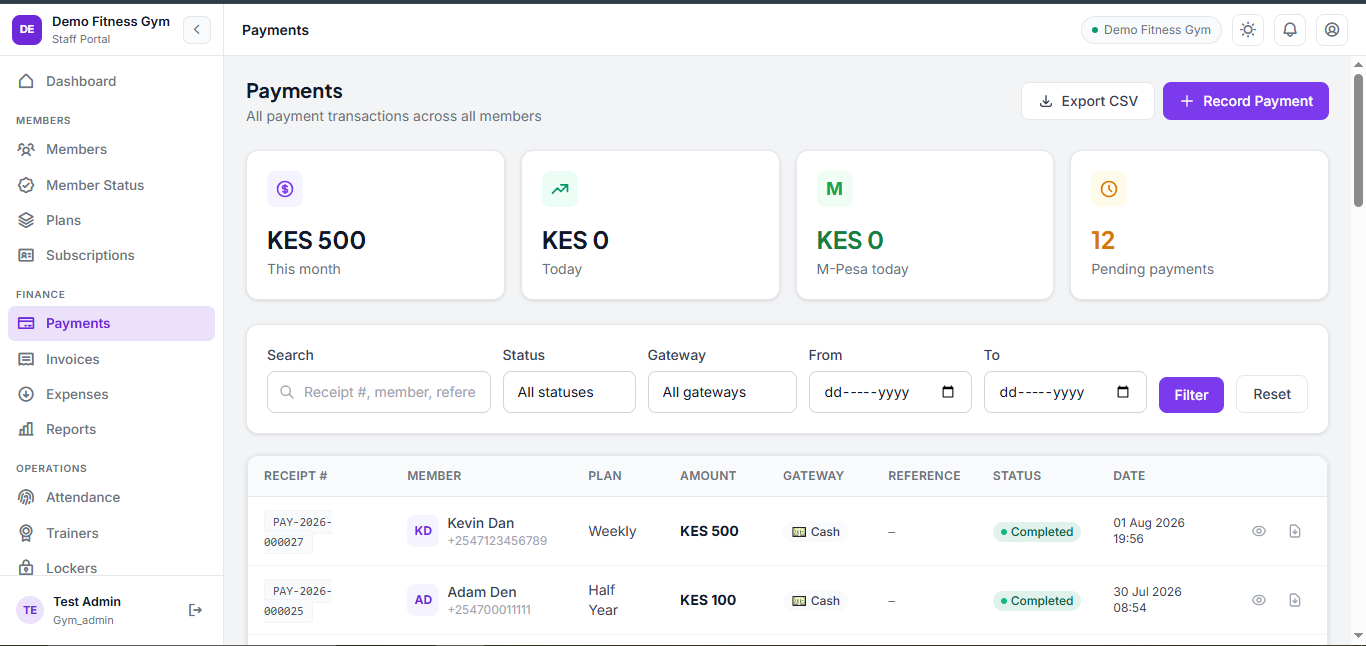Viewport: 1366px width, 646px height.
Task: Click the KD avatar for Kevin Dan
Action: coord(423,531)
